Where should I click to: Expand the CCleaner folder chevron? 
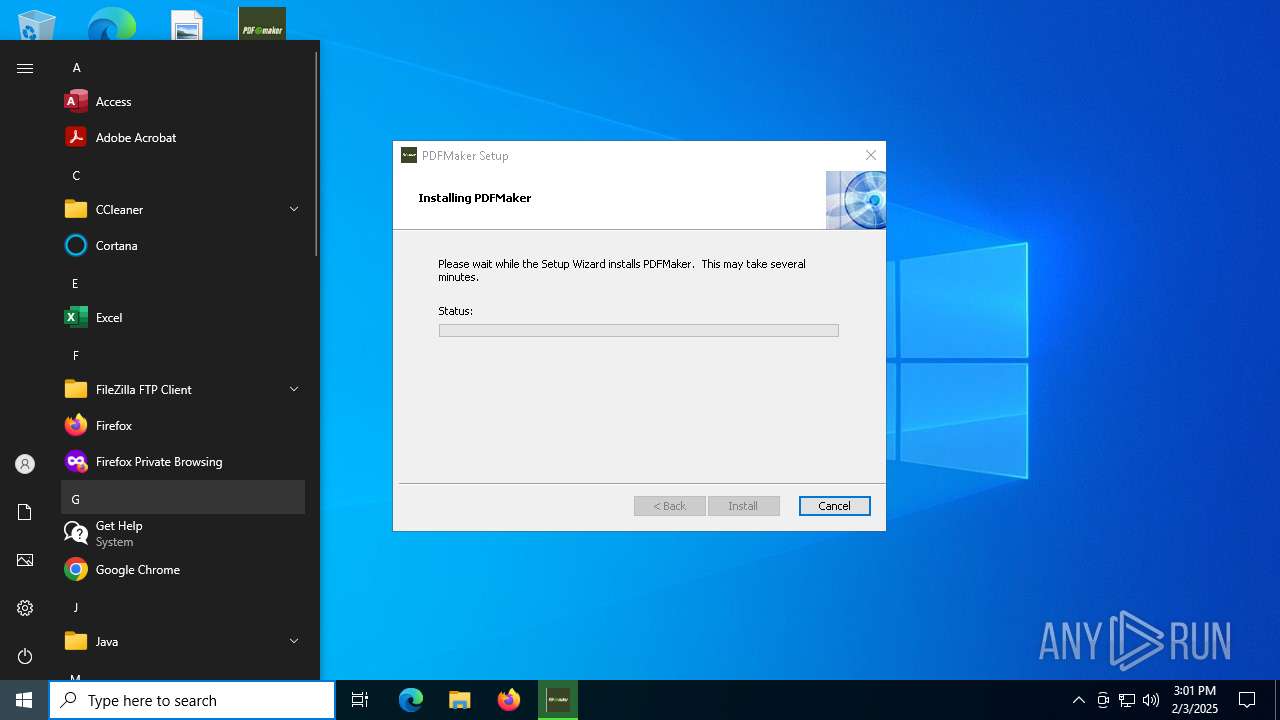[x=294, y=209]
